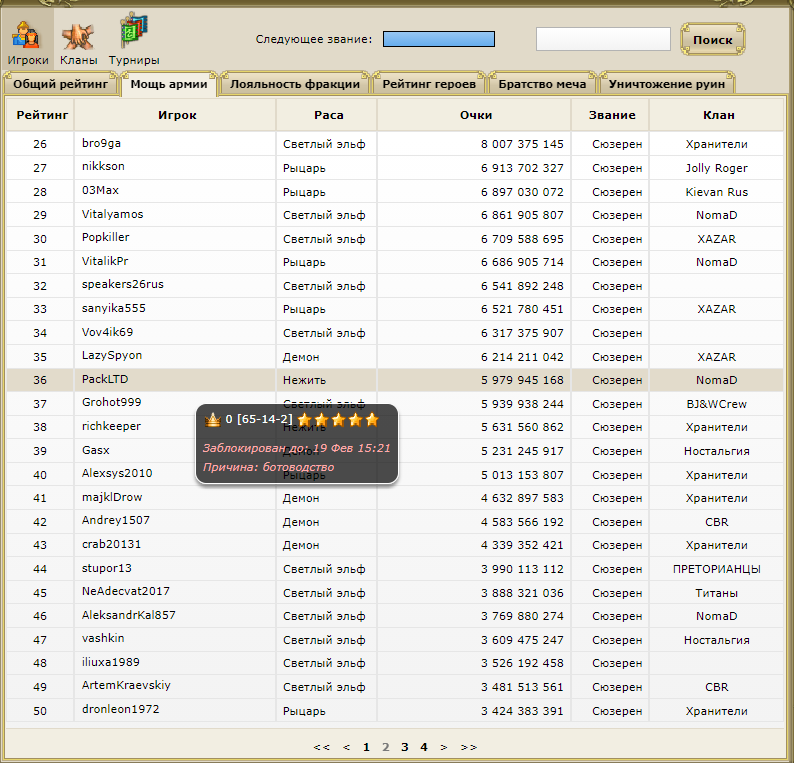Open the Братство меча tab
This screenshot has width=794, height=763.
point(542,84)
